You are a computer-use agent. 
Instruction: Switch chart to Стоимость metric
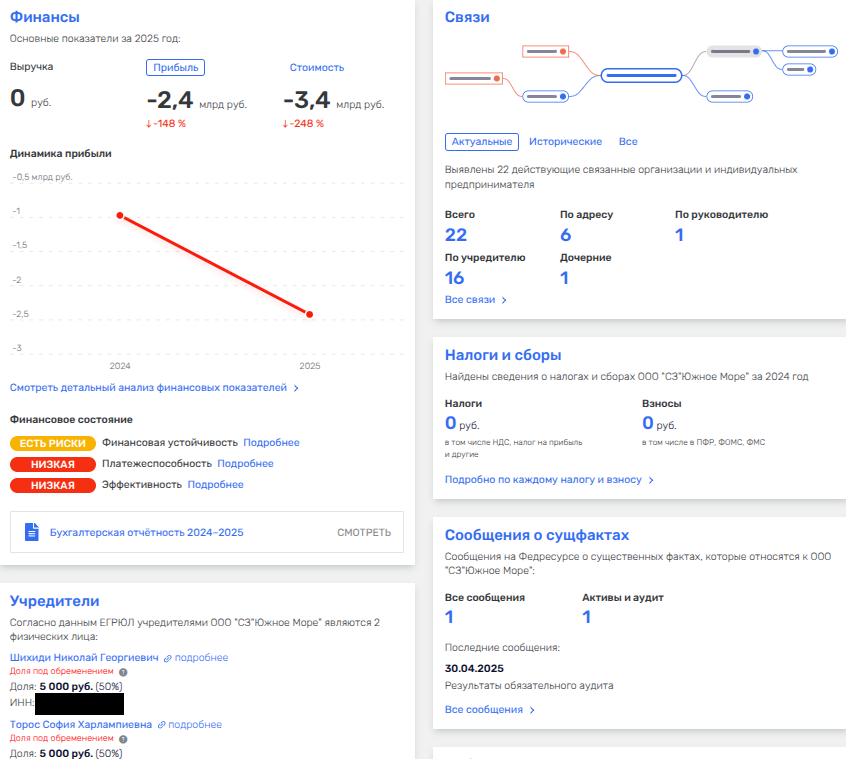click(316, 67)
